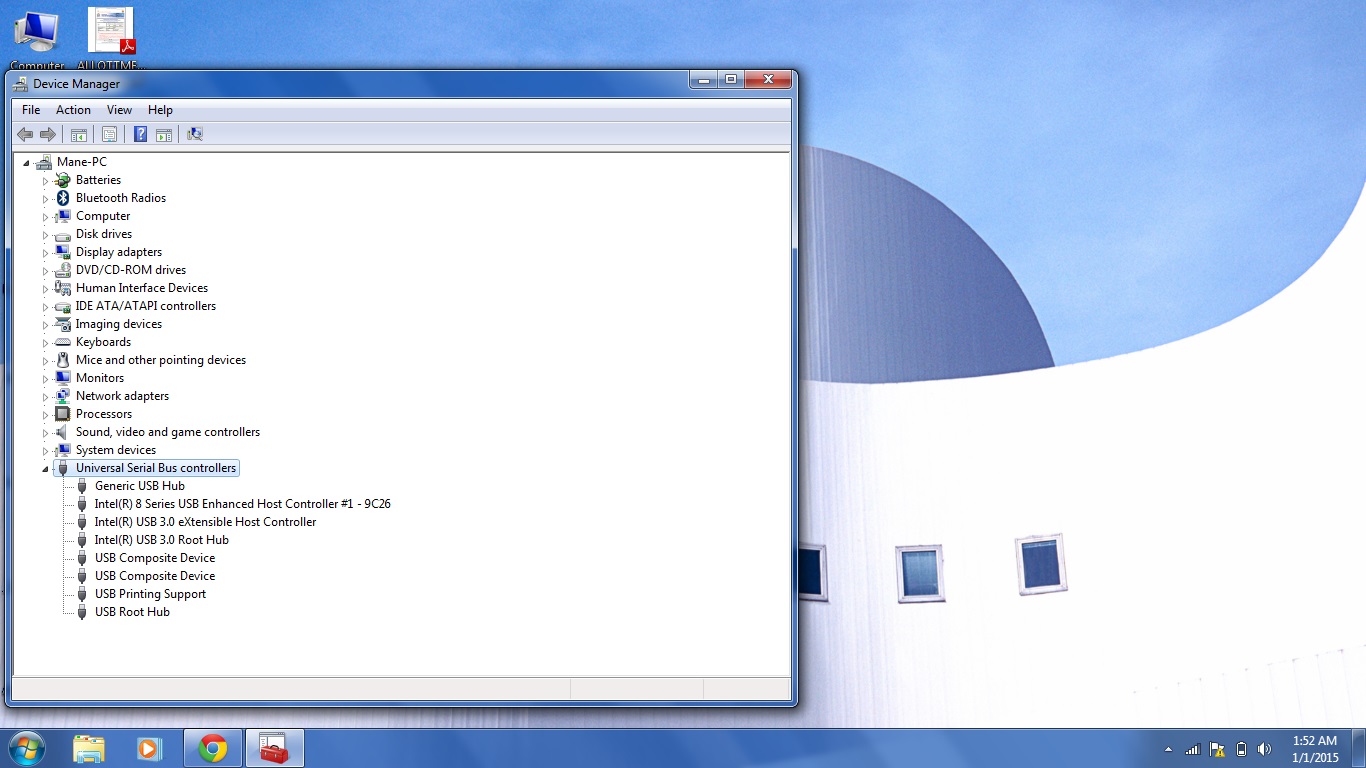Collapse Universal Serial Bus controllers node

45,469
